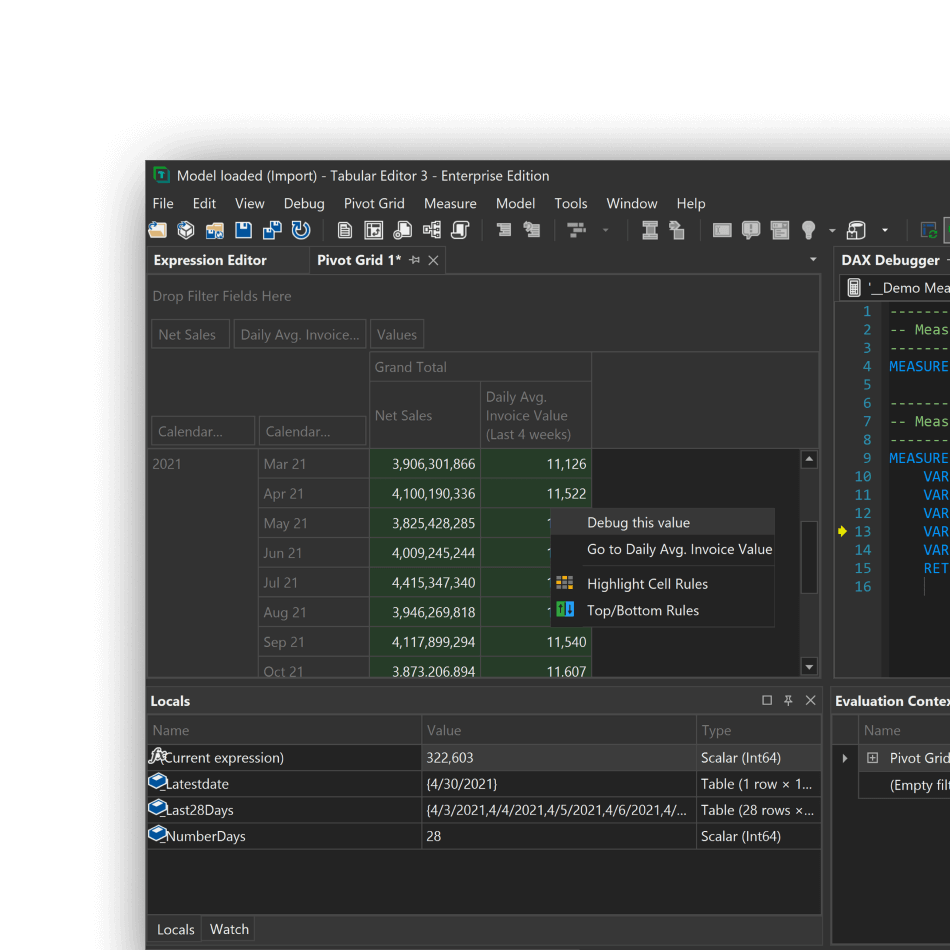Viewport: 950px width, 950px height.
Task: Open the Measure menu
Action: pyautogui.click(x=450, y=203)
